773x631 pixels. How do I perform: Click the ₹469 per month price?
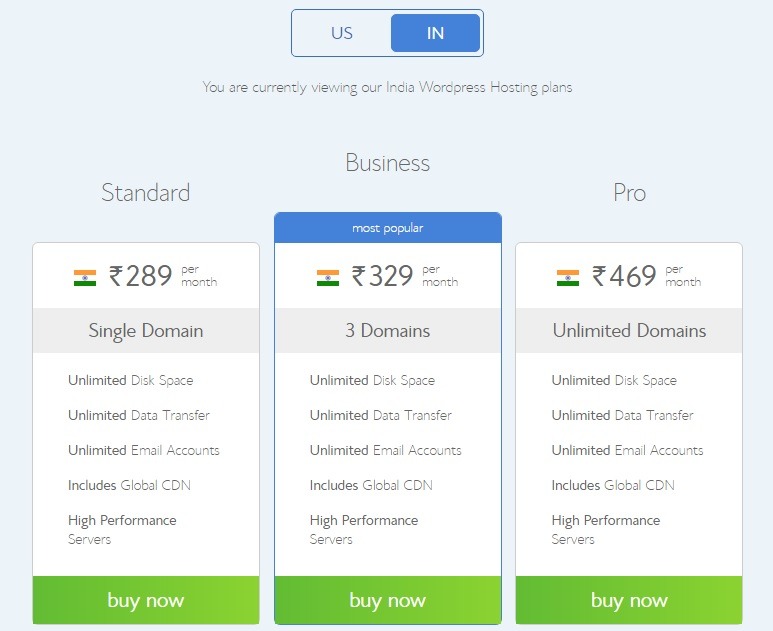tap(646, 276)
